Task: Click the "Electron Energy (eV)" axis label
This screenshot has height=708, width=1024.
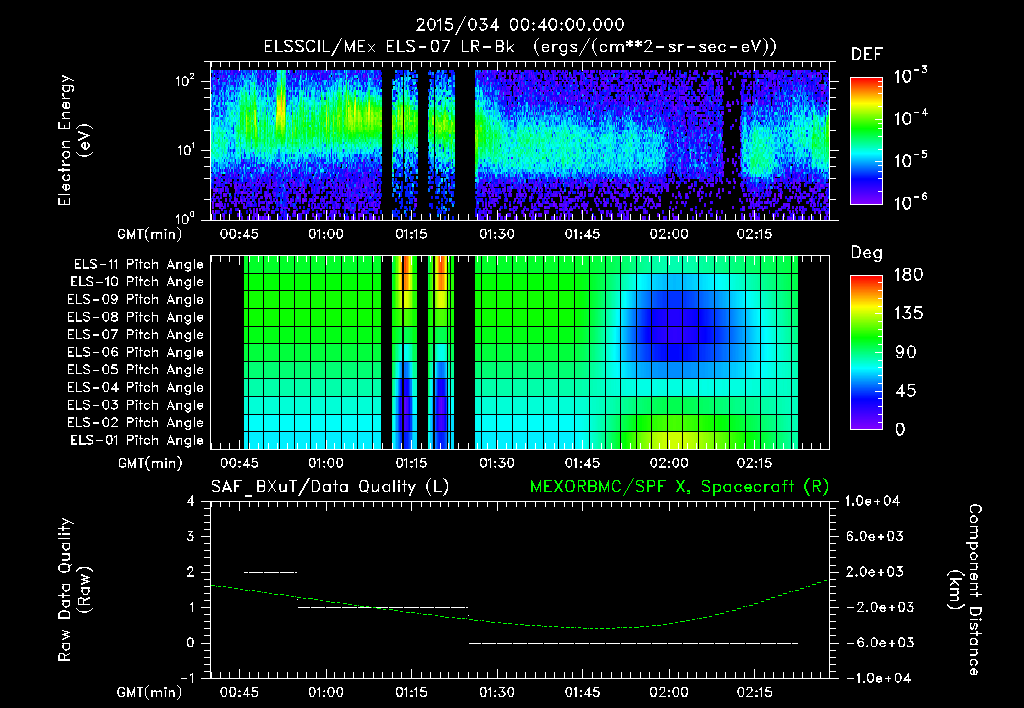Action: [73, 140]
